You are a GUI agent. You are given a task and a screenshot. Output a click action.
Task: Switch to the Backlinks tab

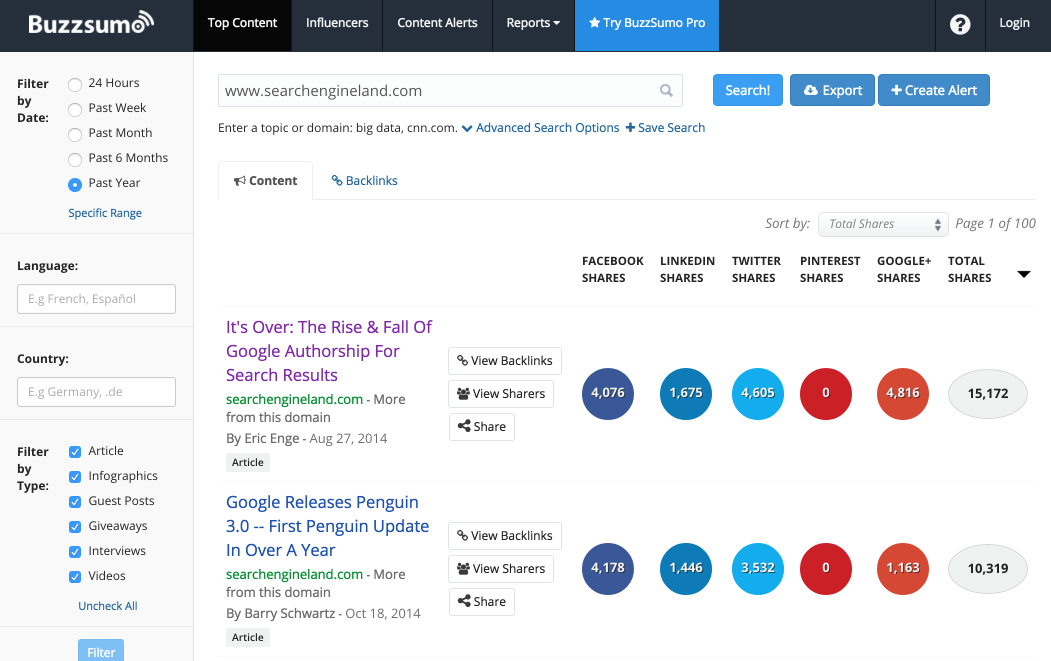tap(365, 181)
